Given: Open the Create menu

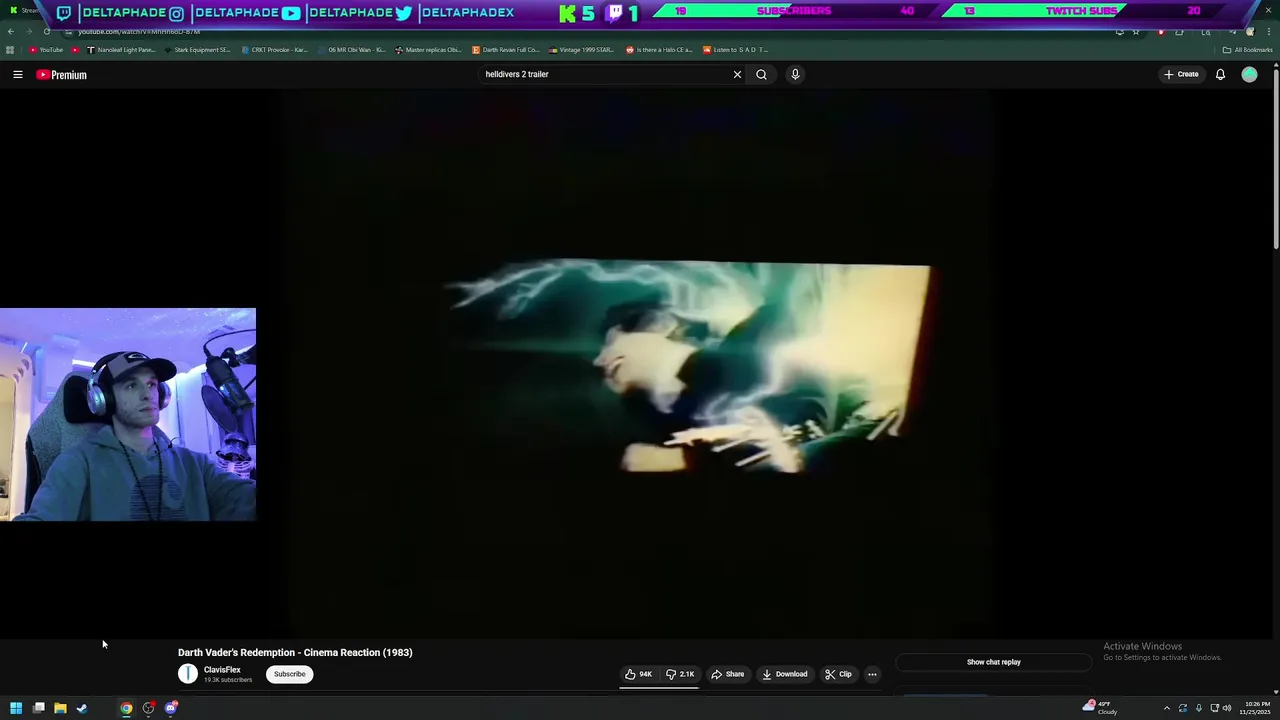Looking at the screenshot, I should click(1181, 74).
